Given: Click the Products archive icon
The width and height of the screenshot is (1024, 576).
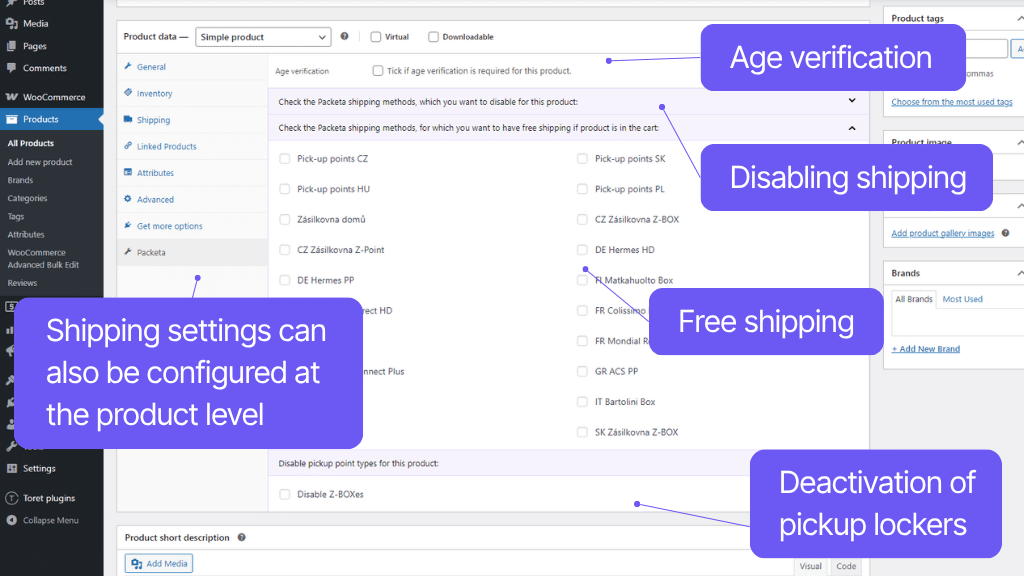Looking at the screenshot, I should (x=12, y=120).
